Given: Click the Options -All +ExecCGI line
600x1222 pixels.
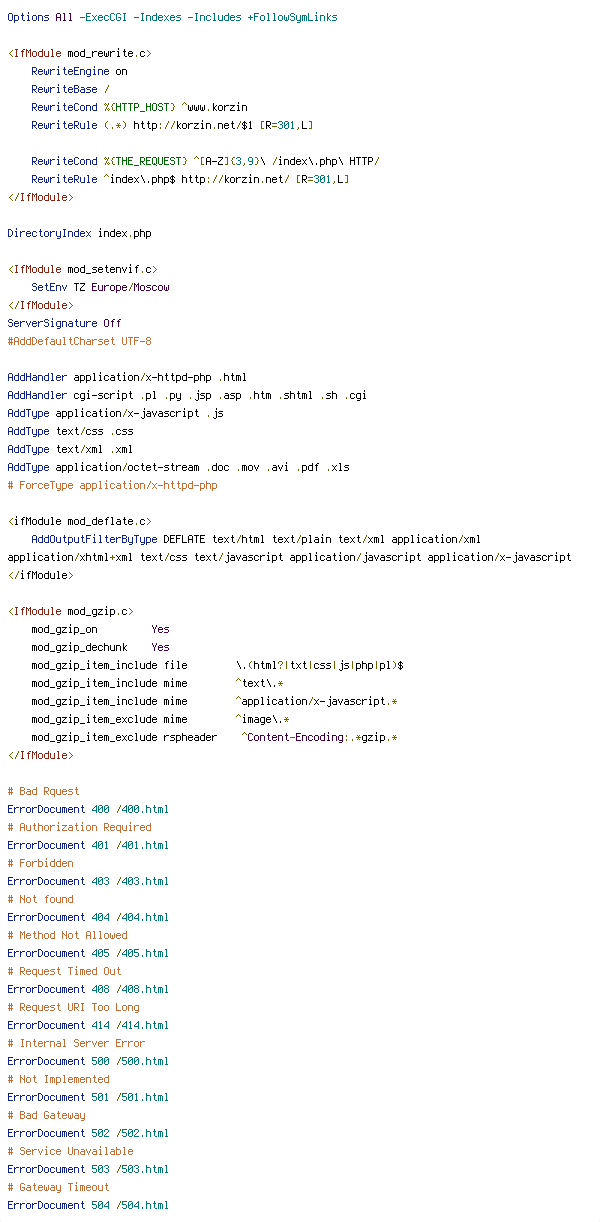Looking at the screenshot, I should [172, 17].
